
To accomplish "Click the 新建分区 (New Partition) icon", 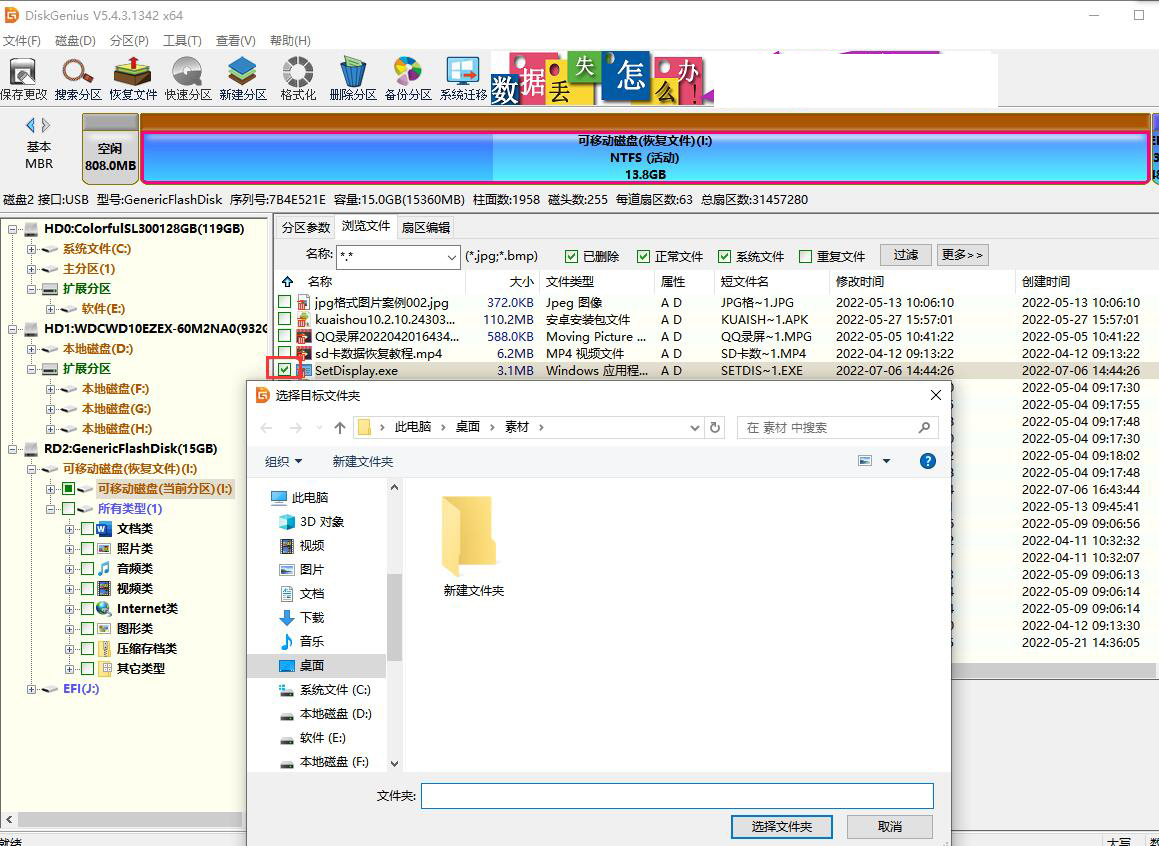I will pos(243,78).
